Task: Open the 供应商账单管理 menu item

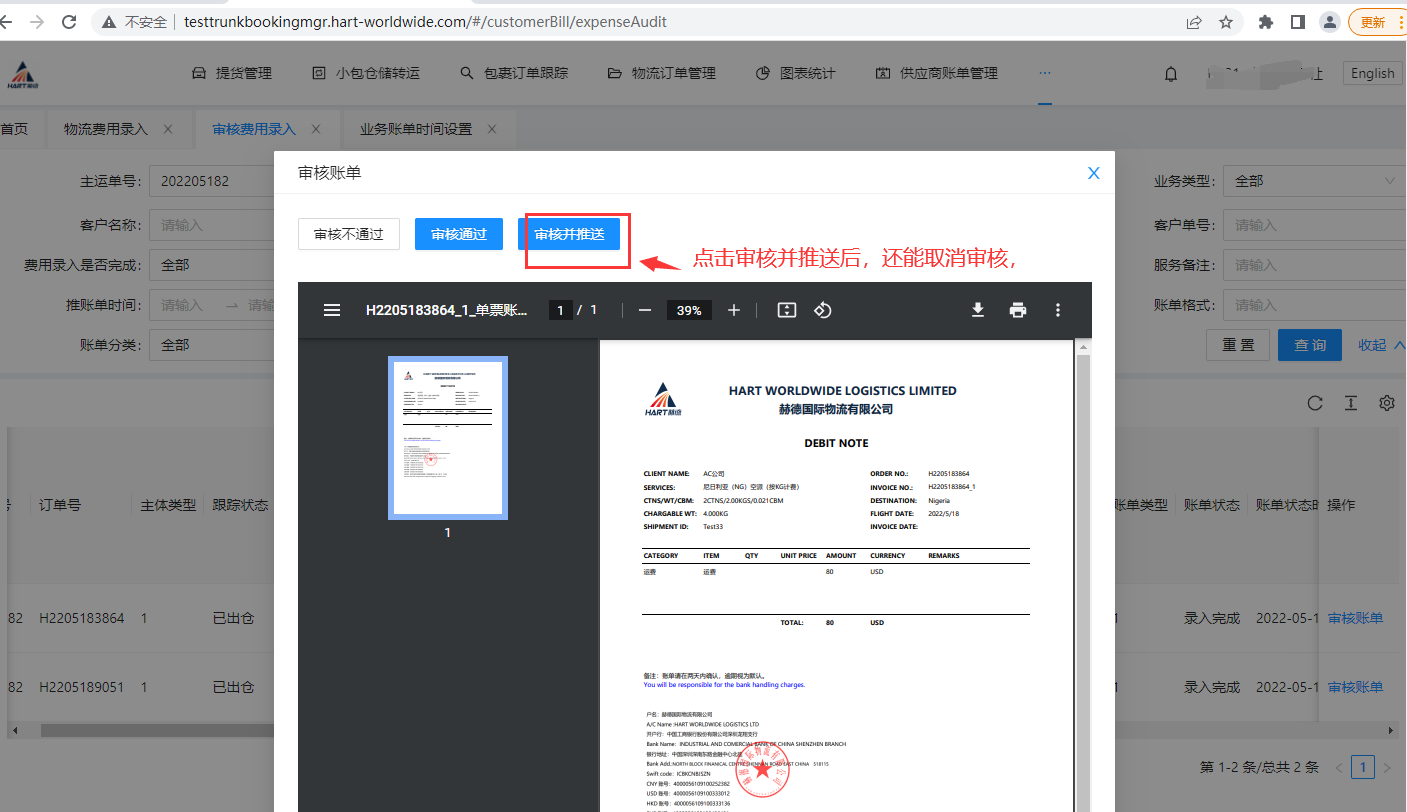Action: [x=937, y=73]
